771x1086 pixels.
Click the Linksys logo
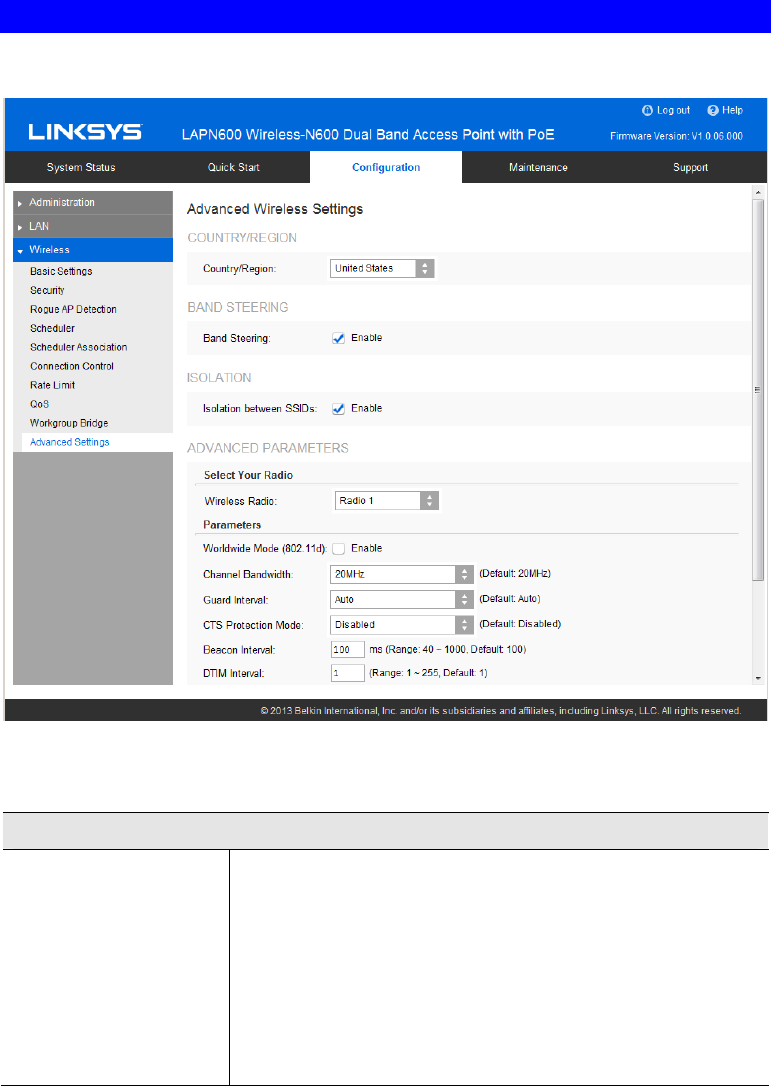click(85, 133)
